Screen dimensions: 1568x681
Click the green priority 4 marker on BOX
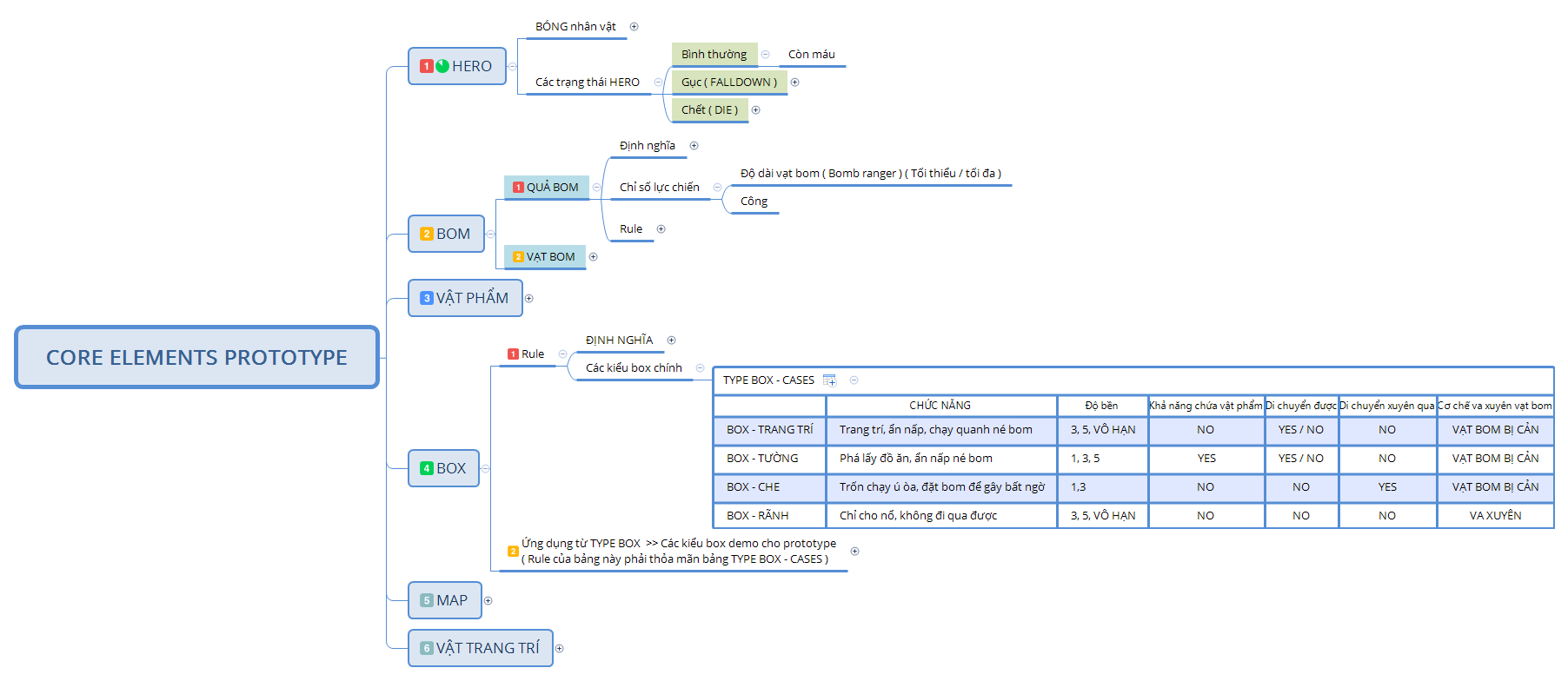426,468
